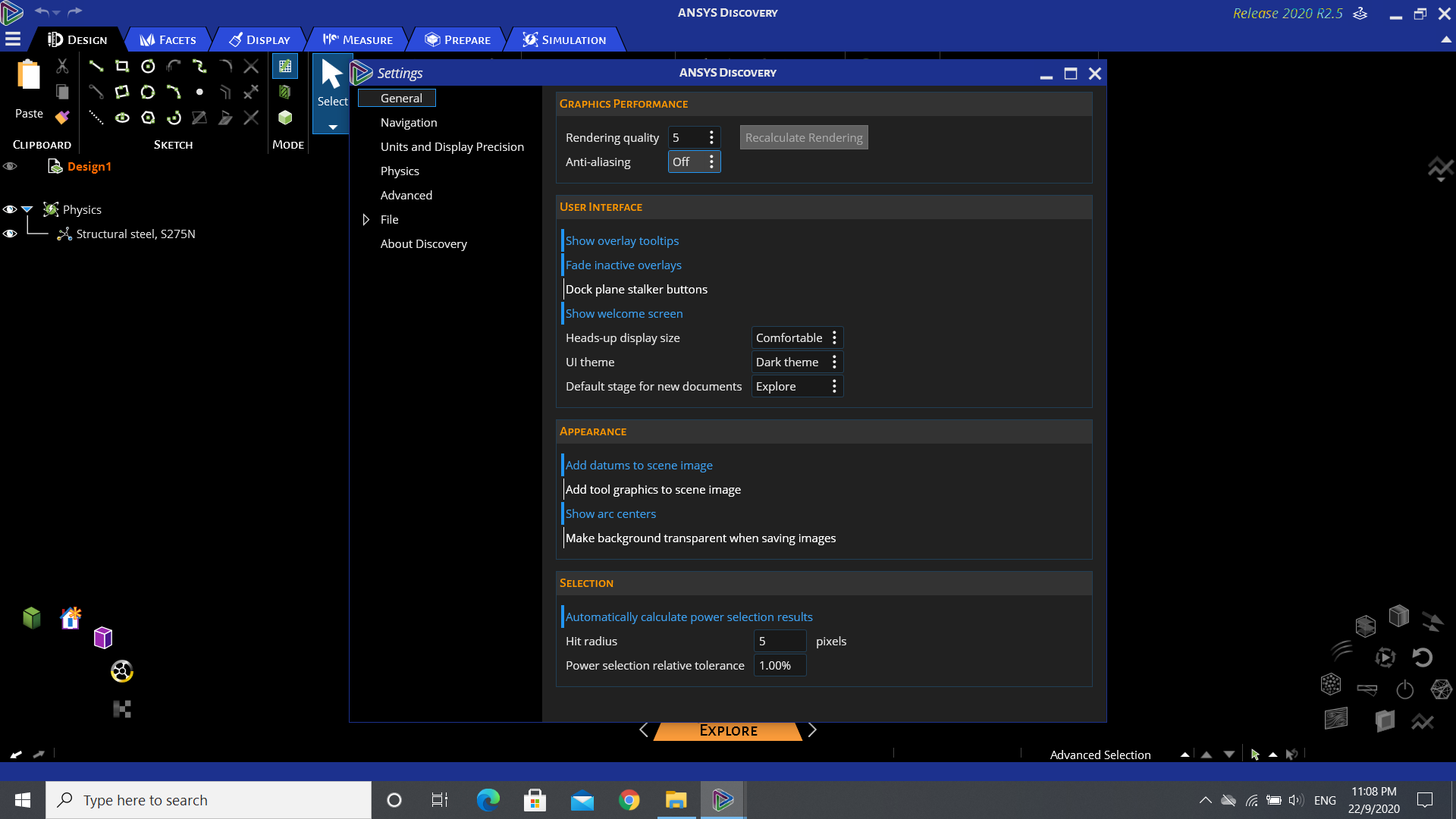Select the Spline sketch tool
The image size is (1456, 819).
pos(199,67)
